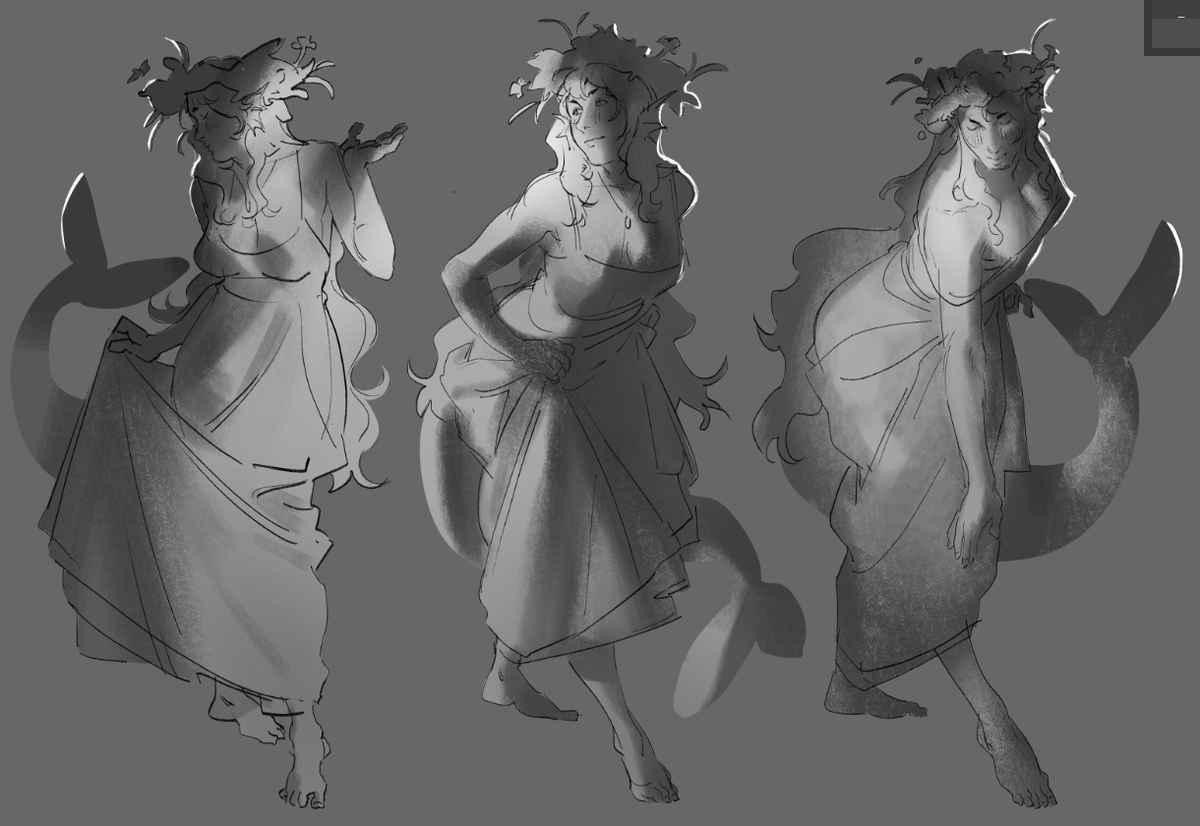
Task: Click the small dash on the corner panel
Action: [x=1181, y=17]
